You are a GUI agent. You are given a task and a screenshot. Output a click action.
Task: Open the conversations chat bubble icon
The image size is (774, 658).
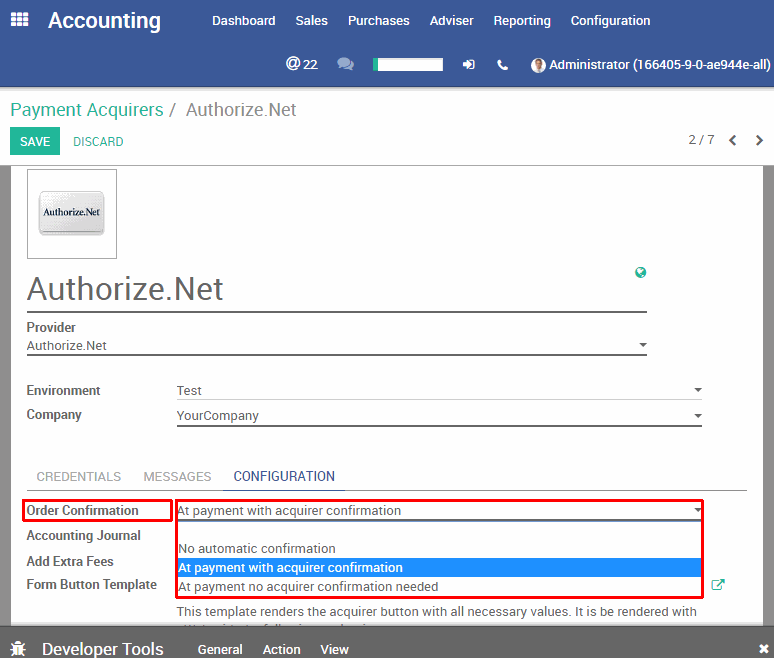[x=345, y=64]
